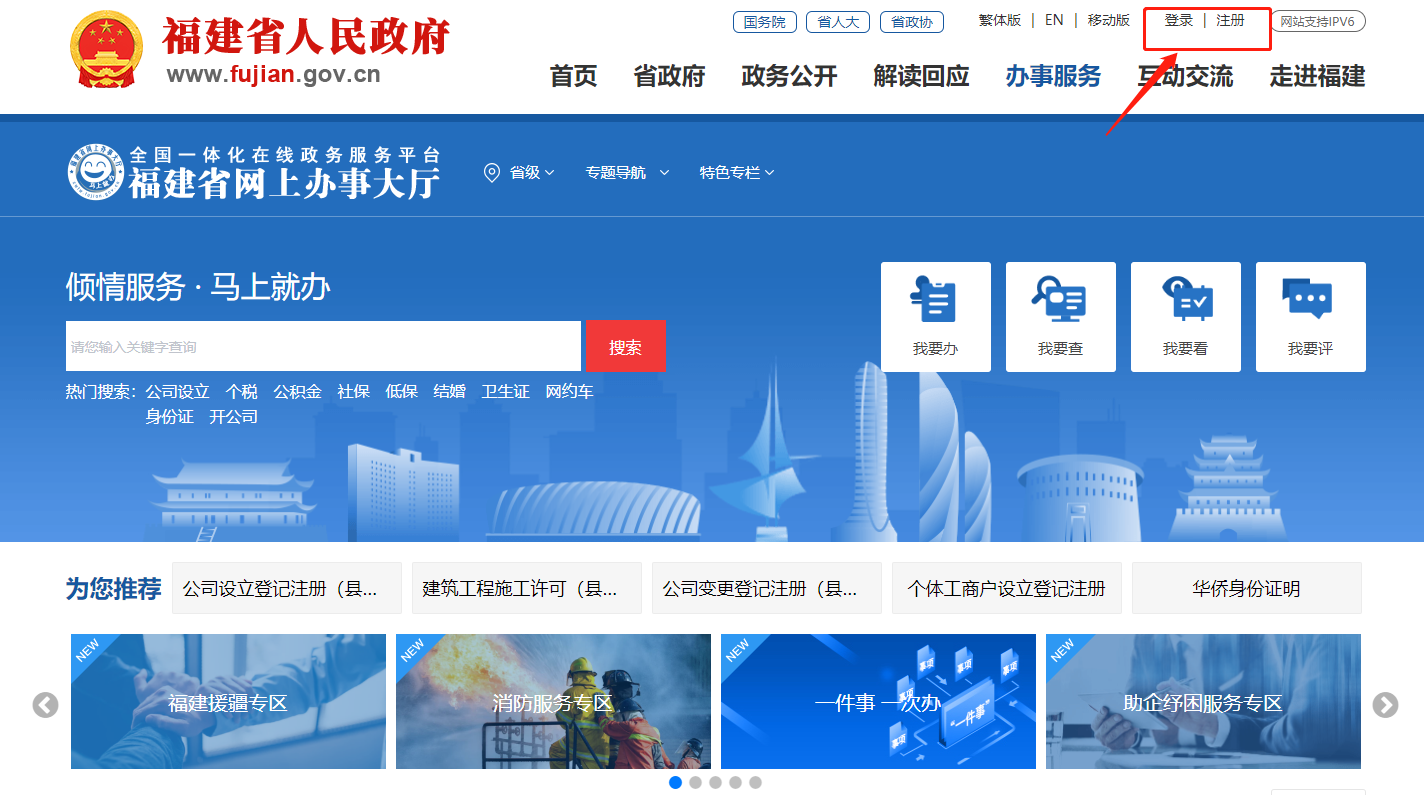This screenshot has height=795, width=1424.
Task: Click the national emblem logo
Action: point(107,51)
